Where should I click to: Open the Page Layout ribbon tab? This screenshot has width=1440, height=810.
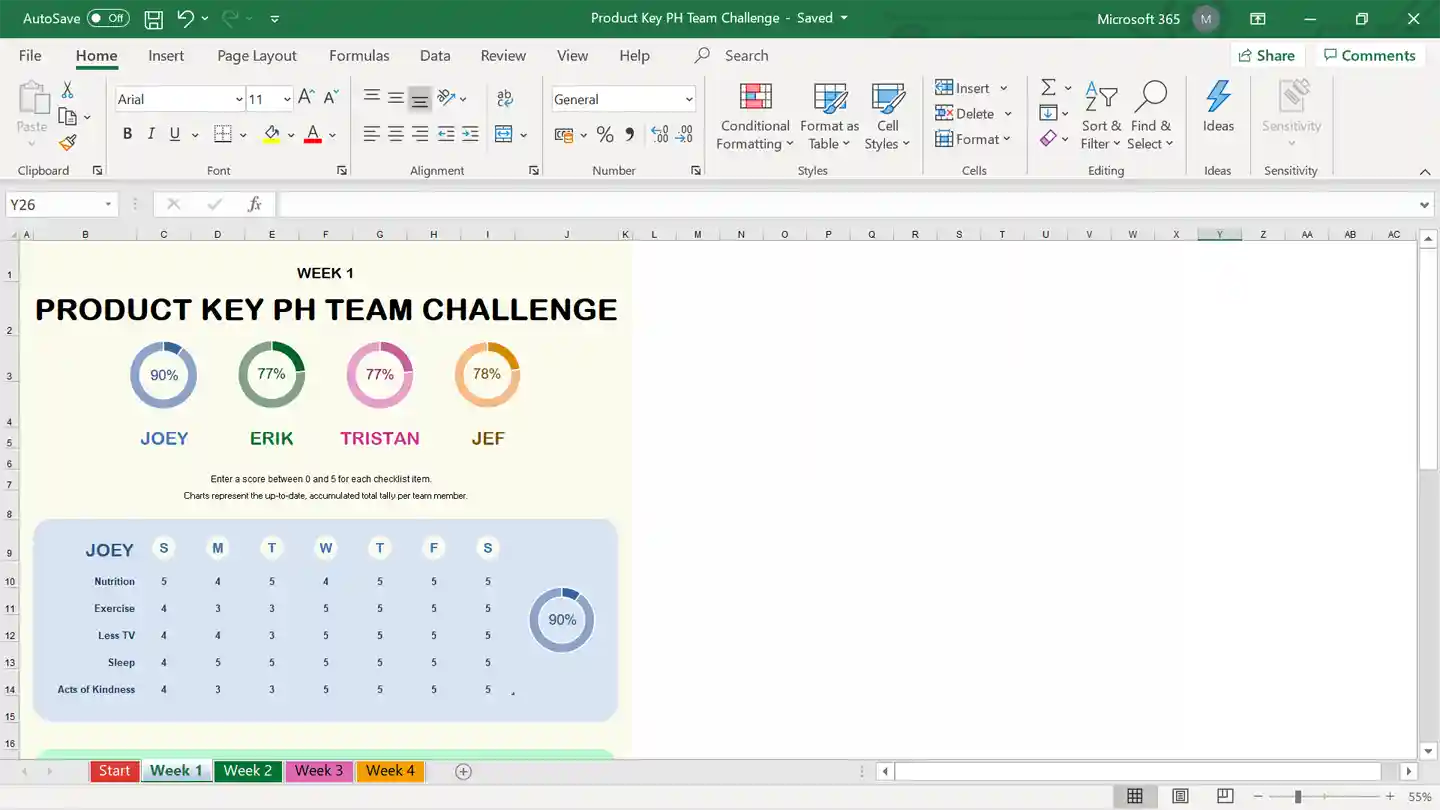(x=257, y=56)
